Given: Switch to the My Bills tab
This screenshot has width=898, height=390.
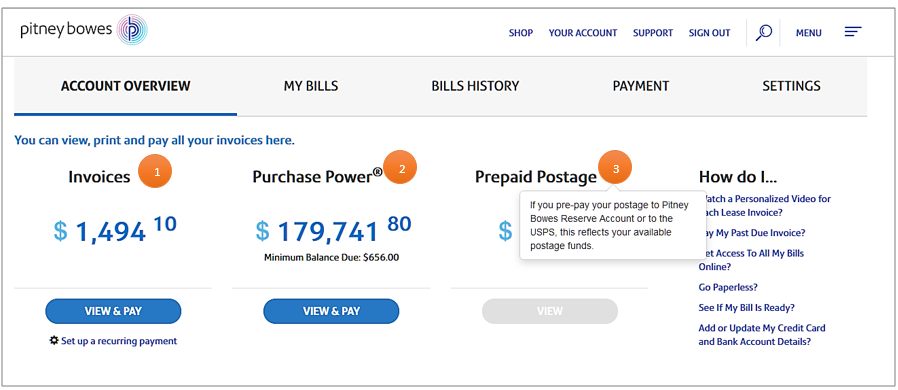Looking at the screenshot, I should 311,86.
